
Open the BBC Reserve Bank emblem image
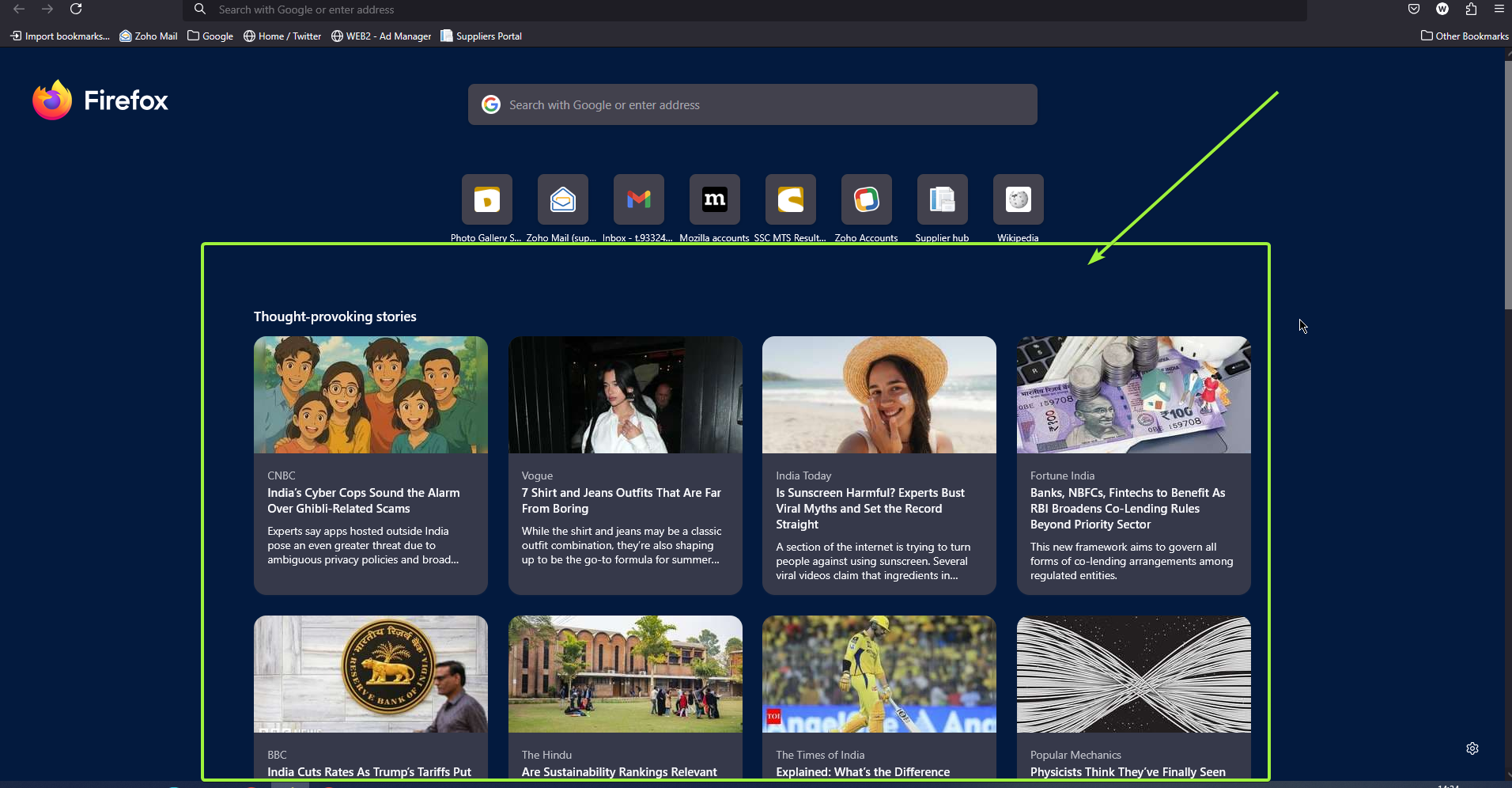point(371,674)
